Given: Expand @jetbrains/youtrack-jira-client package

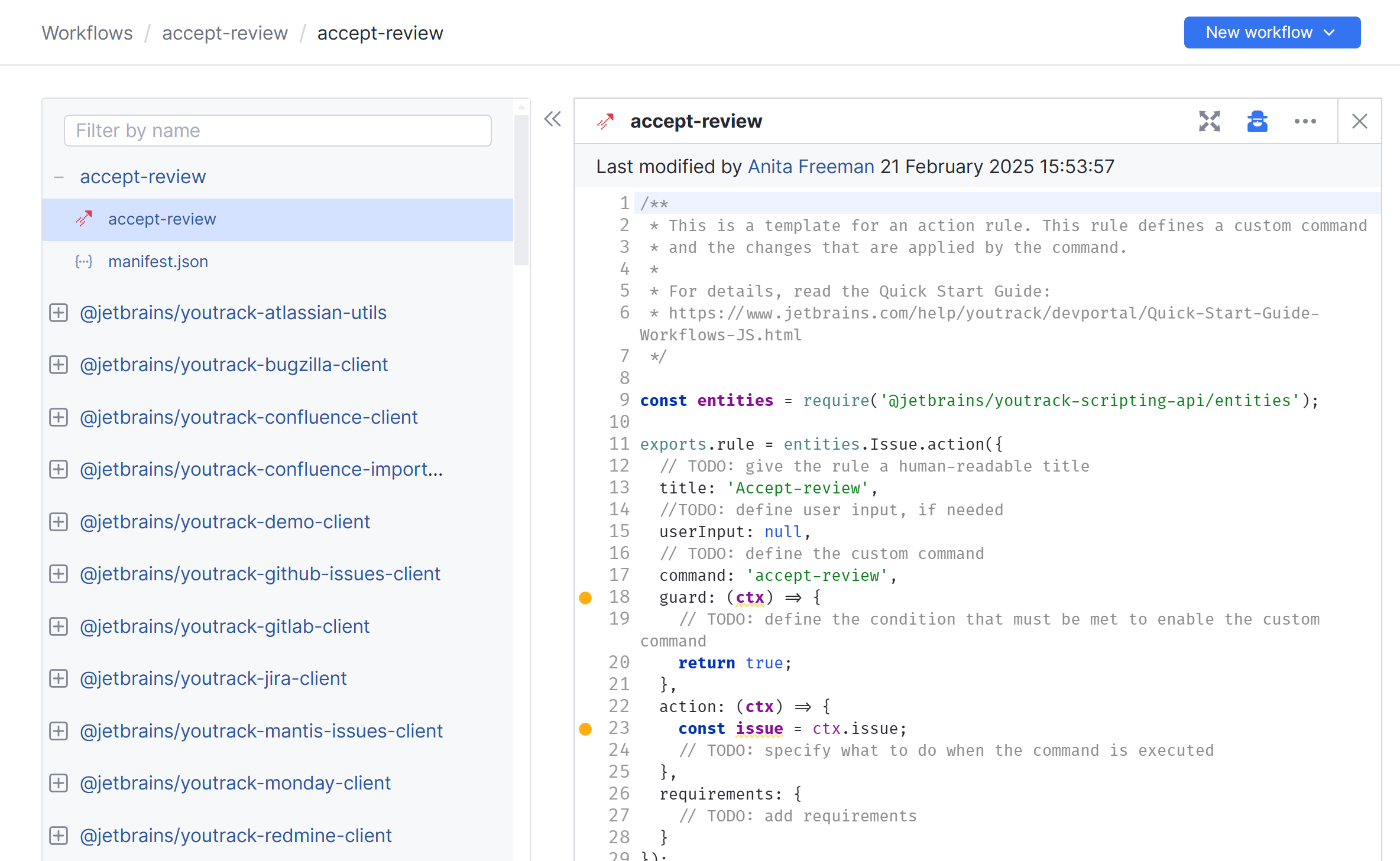Looking at the screenshot, I should pos(59,678).
